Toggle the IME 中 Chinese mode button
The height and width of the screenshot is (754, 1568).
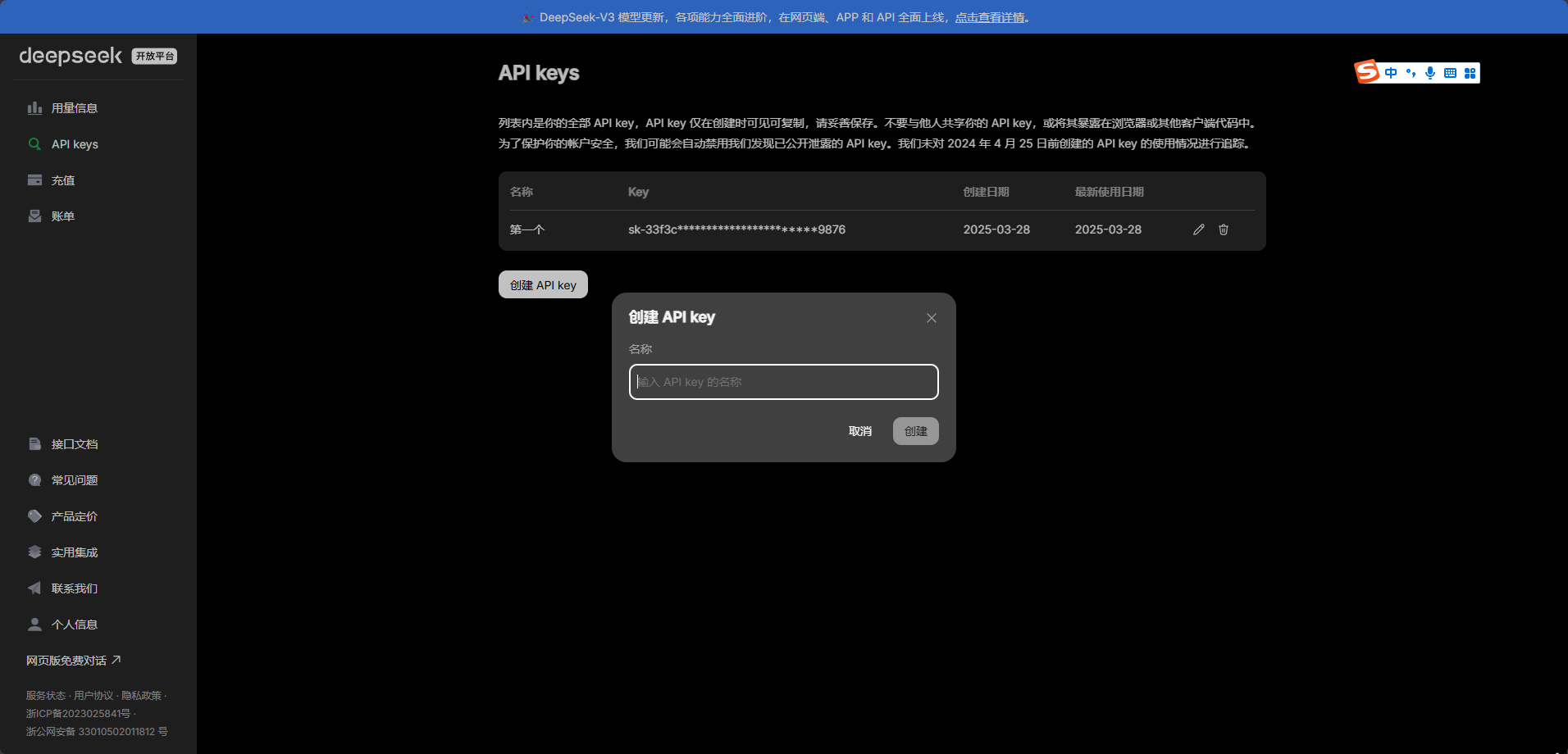[x=1391, y=73]
